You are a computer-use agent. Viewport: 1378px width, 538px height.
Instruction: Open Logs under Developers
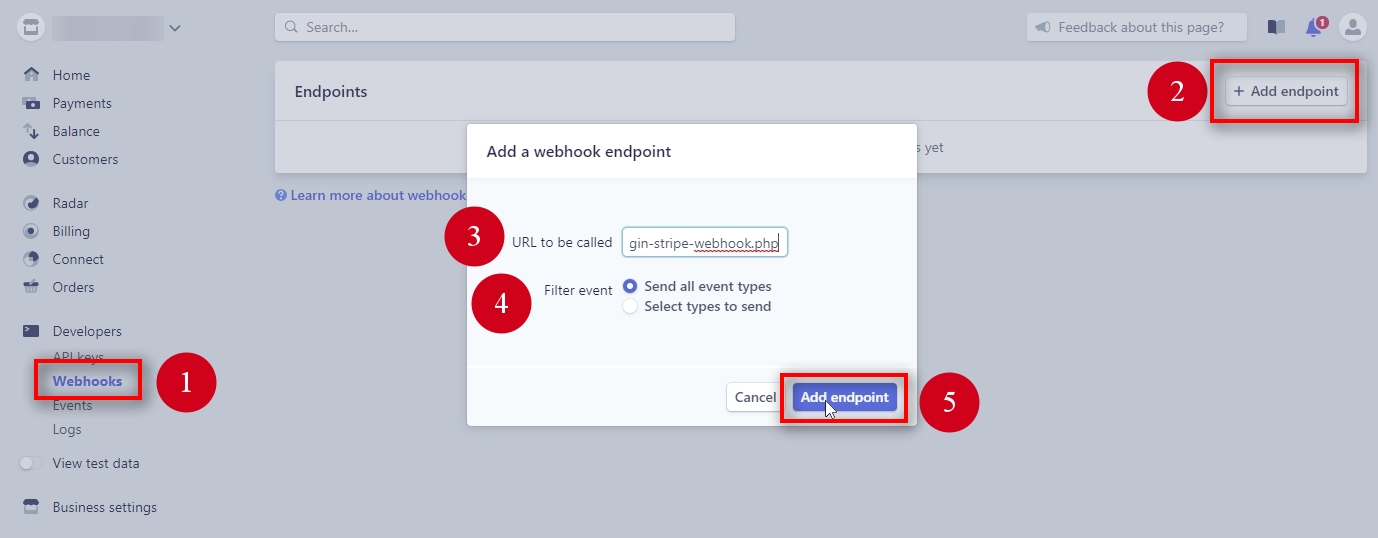[67, 429]
